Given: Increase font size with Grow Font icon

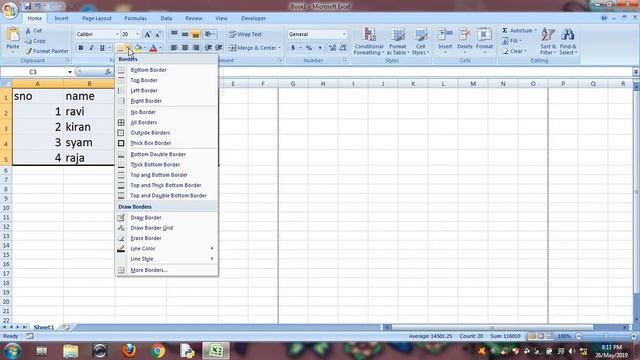Looking at the screenshot, I should click(x=147, y=34).
